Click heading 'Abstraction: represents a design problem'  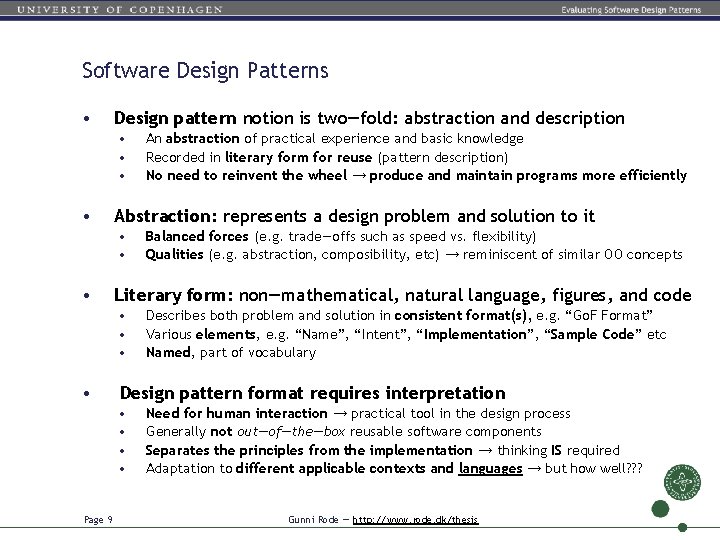pyautogui.click(x=354, y=216)
